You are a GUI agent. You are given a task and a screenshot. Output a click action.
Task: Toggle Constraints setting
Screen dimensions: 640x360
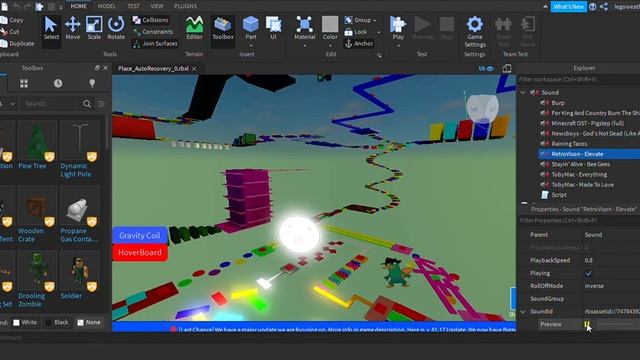click(x=153, y=31)
